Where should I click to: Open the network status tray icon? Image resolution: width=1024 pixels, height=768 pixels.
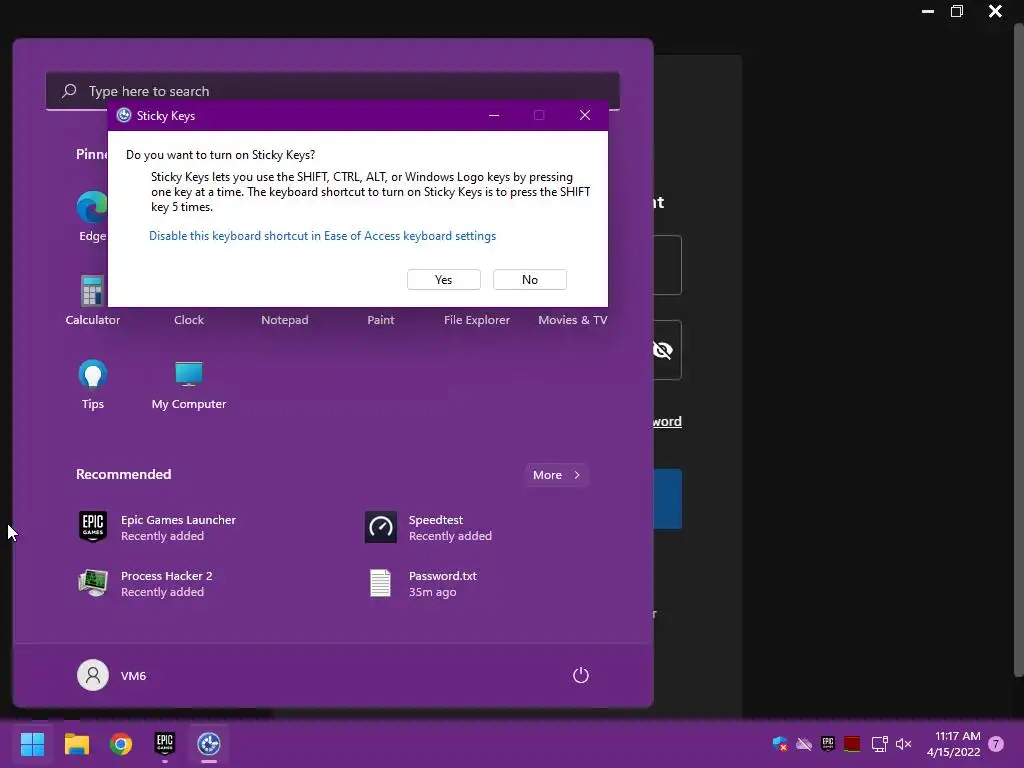879,743
